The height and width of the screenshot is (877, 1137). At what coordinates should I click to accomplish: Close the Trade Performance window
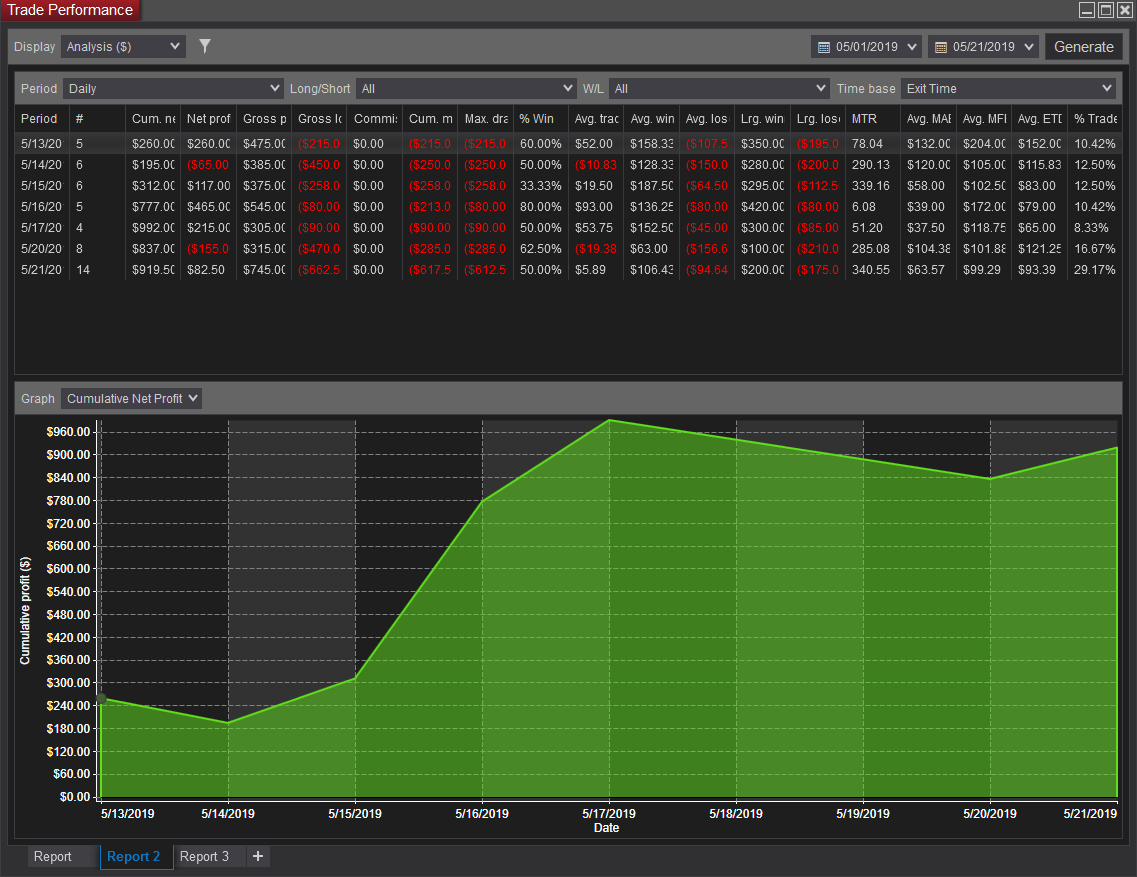click(1125, 9)
